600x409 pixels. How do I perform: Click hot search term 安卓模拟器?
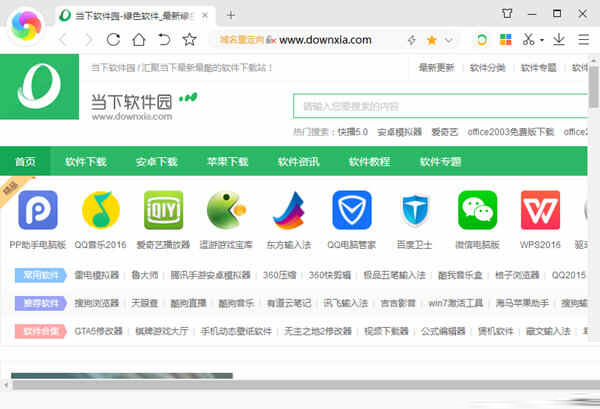tap(399, 132)
